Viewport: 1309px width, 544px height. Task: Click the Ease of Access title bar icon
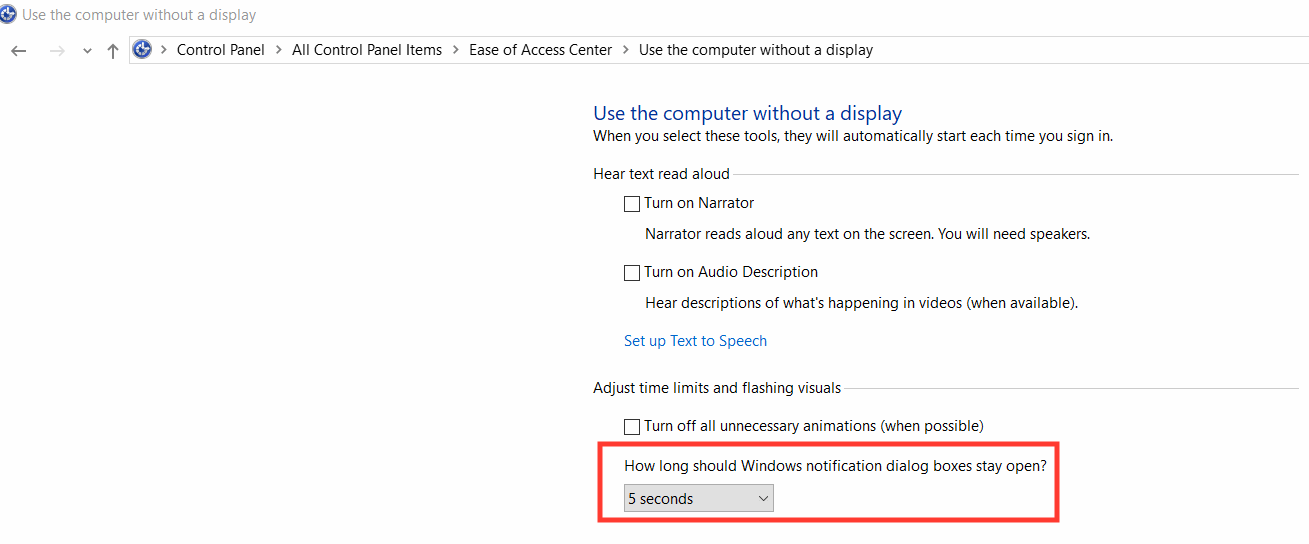9,15
